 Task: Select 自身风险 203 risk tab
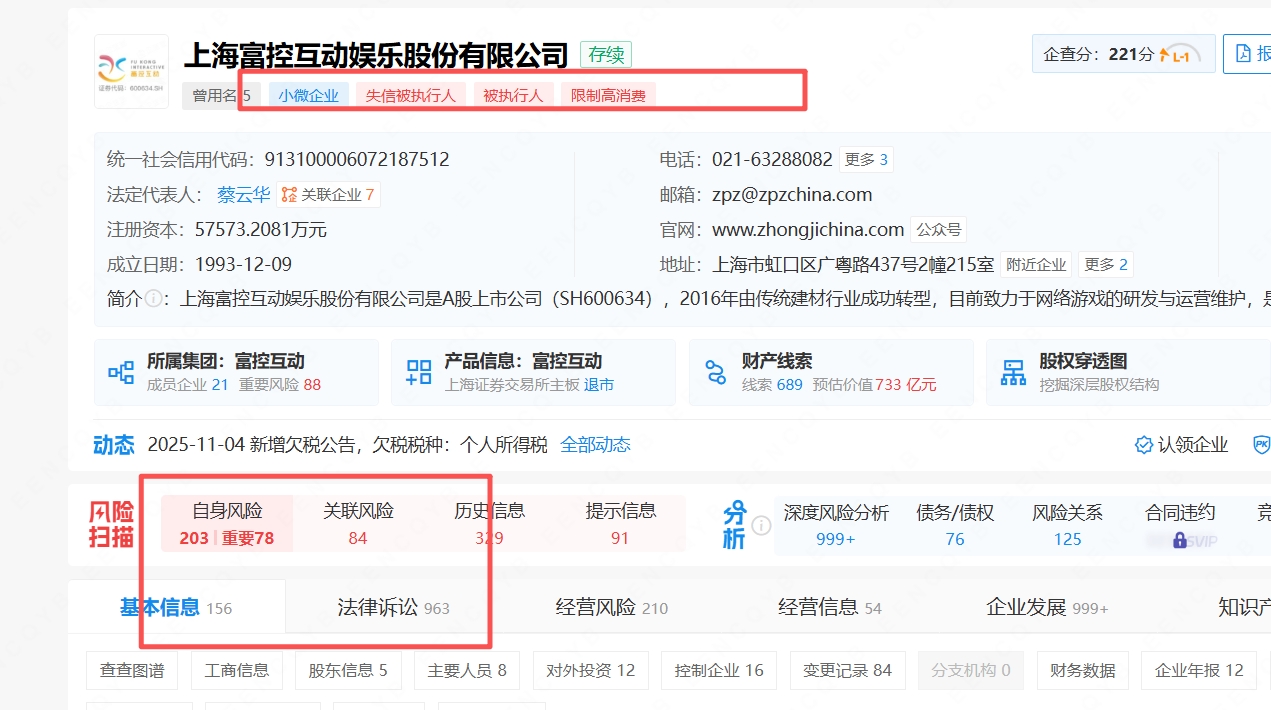point(227,524)
